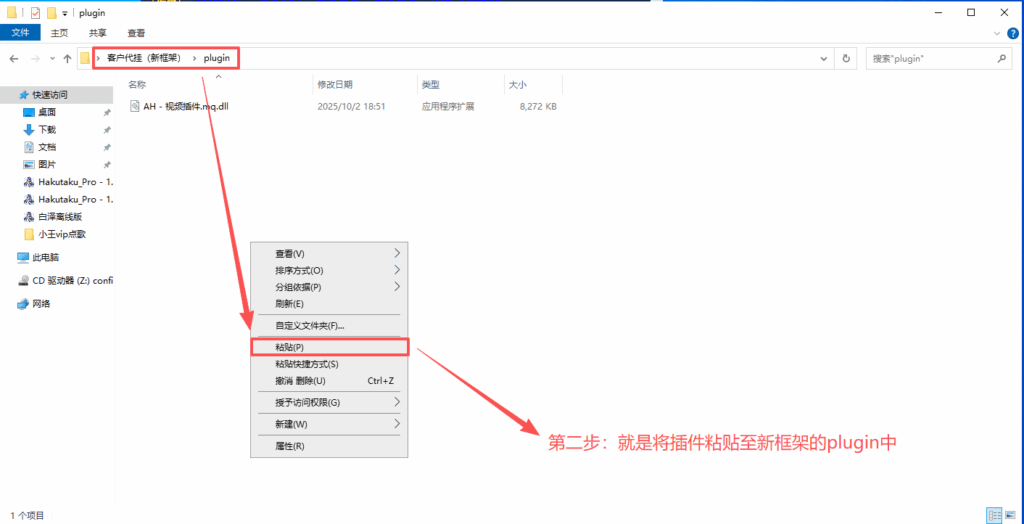This screenshot has height=524, width=1024.
Task: Switch to the 查看 ribbon tab
Action: tap(136, 33)
